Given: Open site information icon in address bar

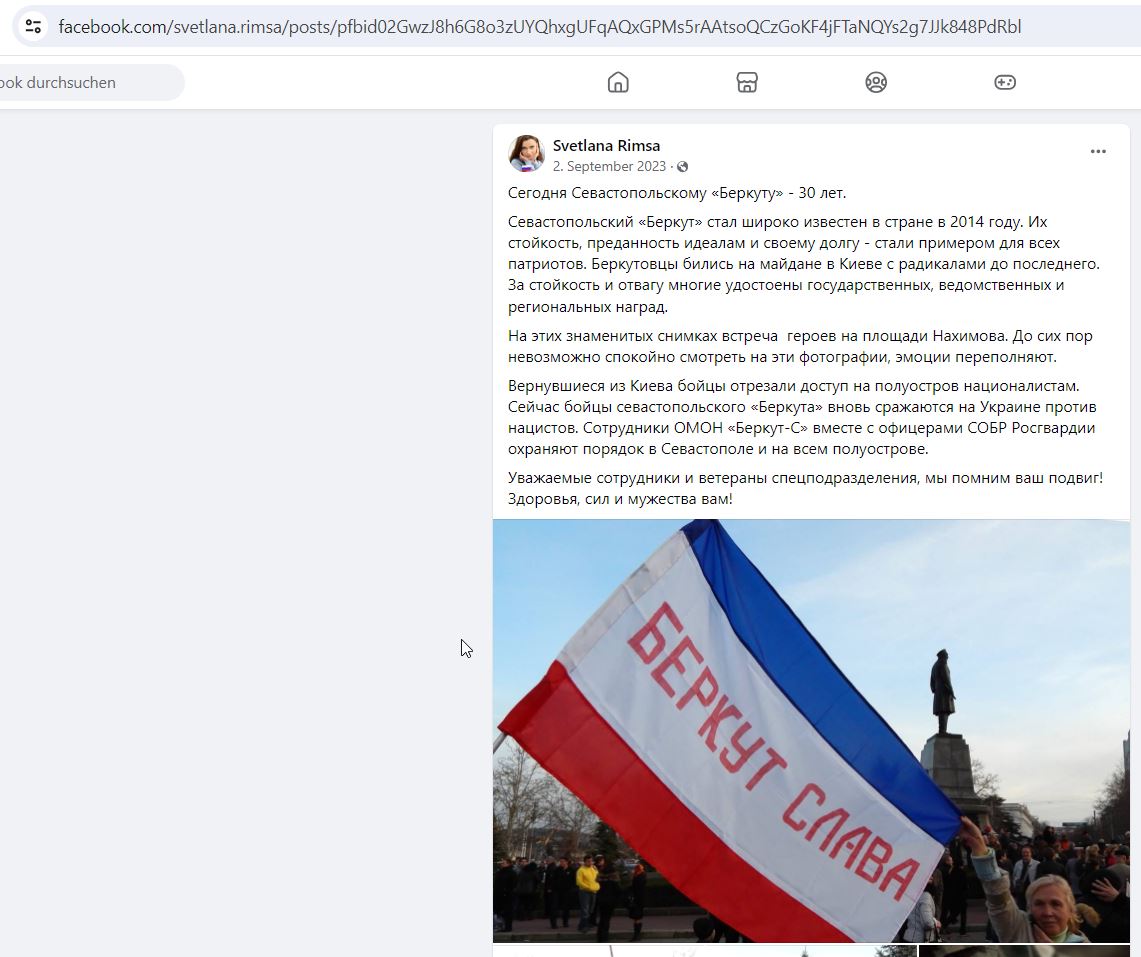Looking at the screenshot, I should pyautogui.click(x=33, y=27).
